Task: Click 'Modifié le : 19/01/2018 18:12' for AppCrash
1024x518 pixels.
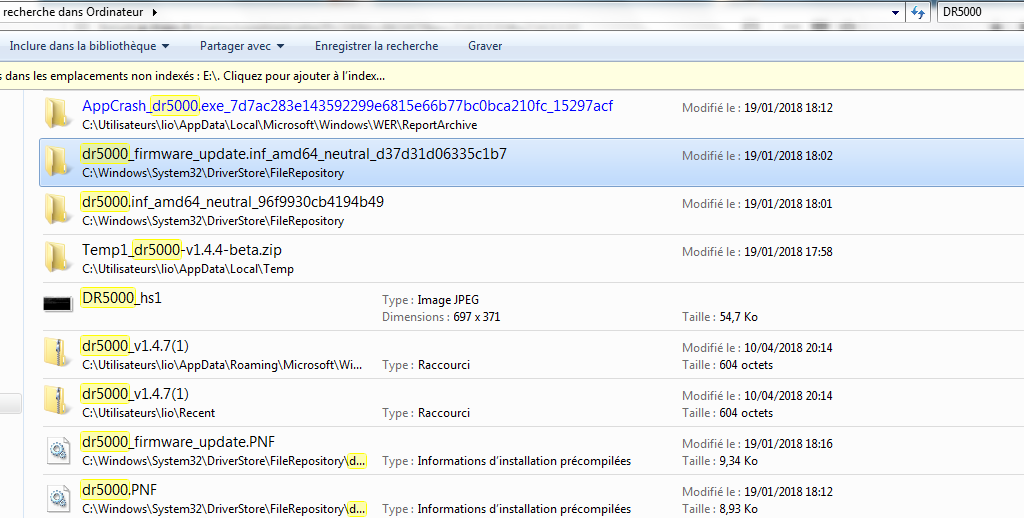Action: pos(758,108)
